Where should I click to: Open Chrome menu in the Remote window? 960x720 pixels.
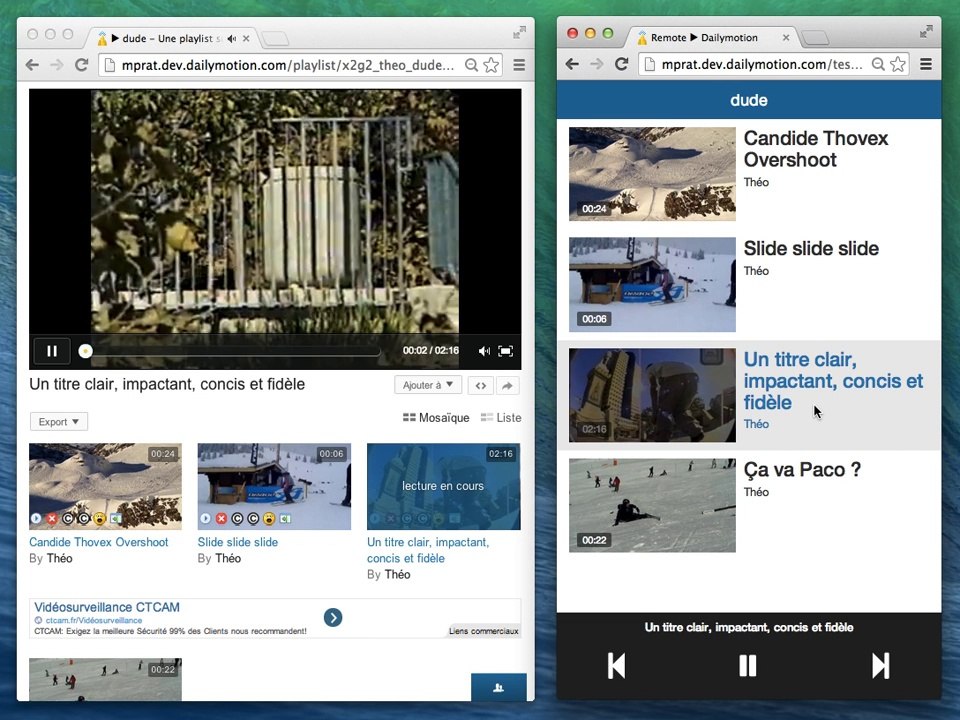[x=926, y=64]
